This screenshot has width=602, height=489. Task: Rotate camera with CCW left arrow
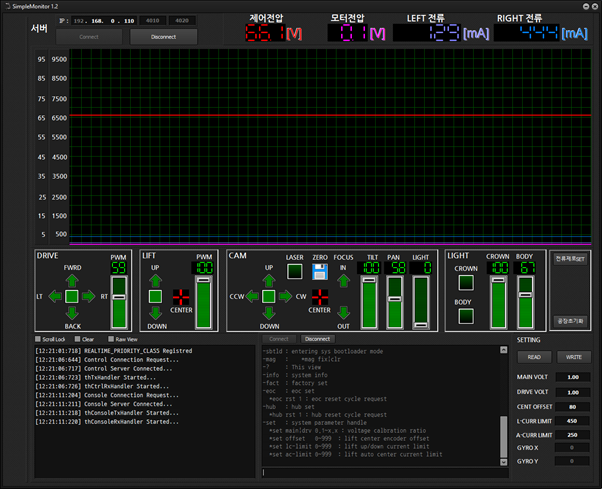click(252, 296)
